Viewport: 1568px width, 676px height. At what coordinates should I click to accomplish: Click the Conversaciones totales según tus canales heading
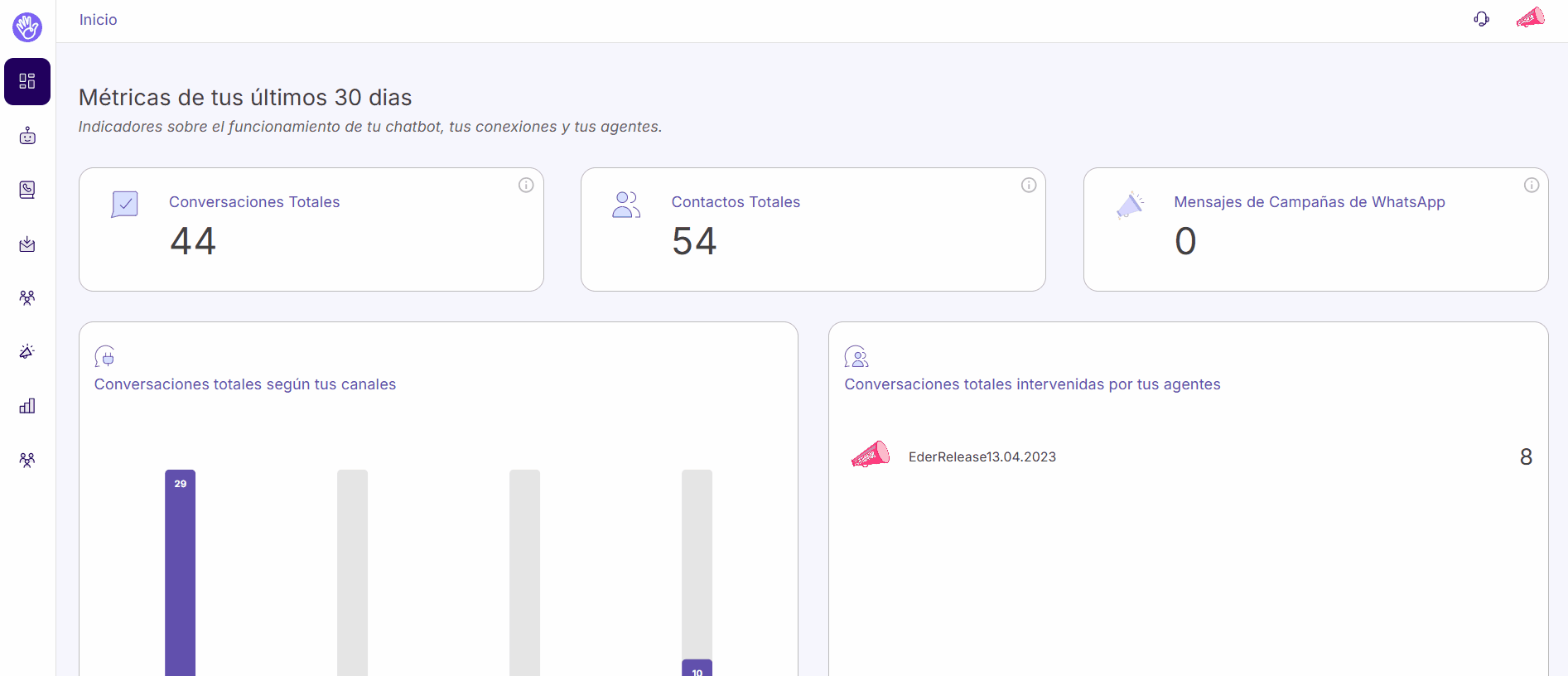coord(245,384)
